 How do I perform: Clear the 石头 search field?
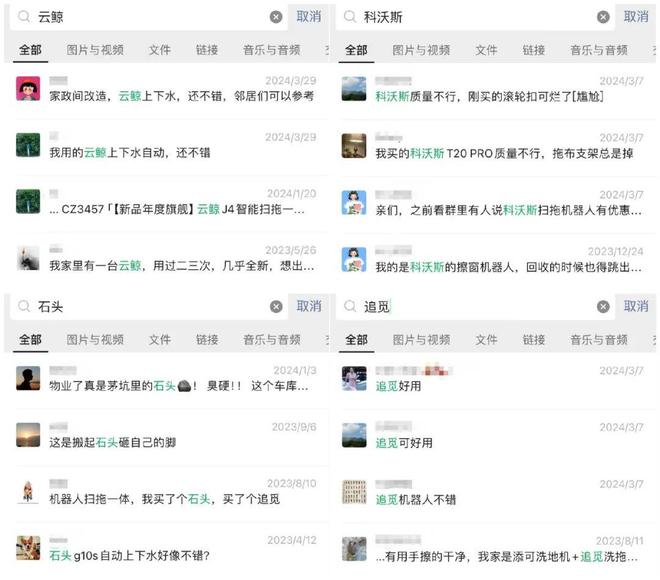(276, 307)
